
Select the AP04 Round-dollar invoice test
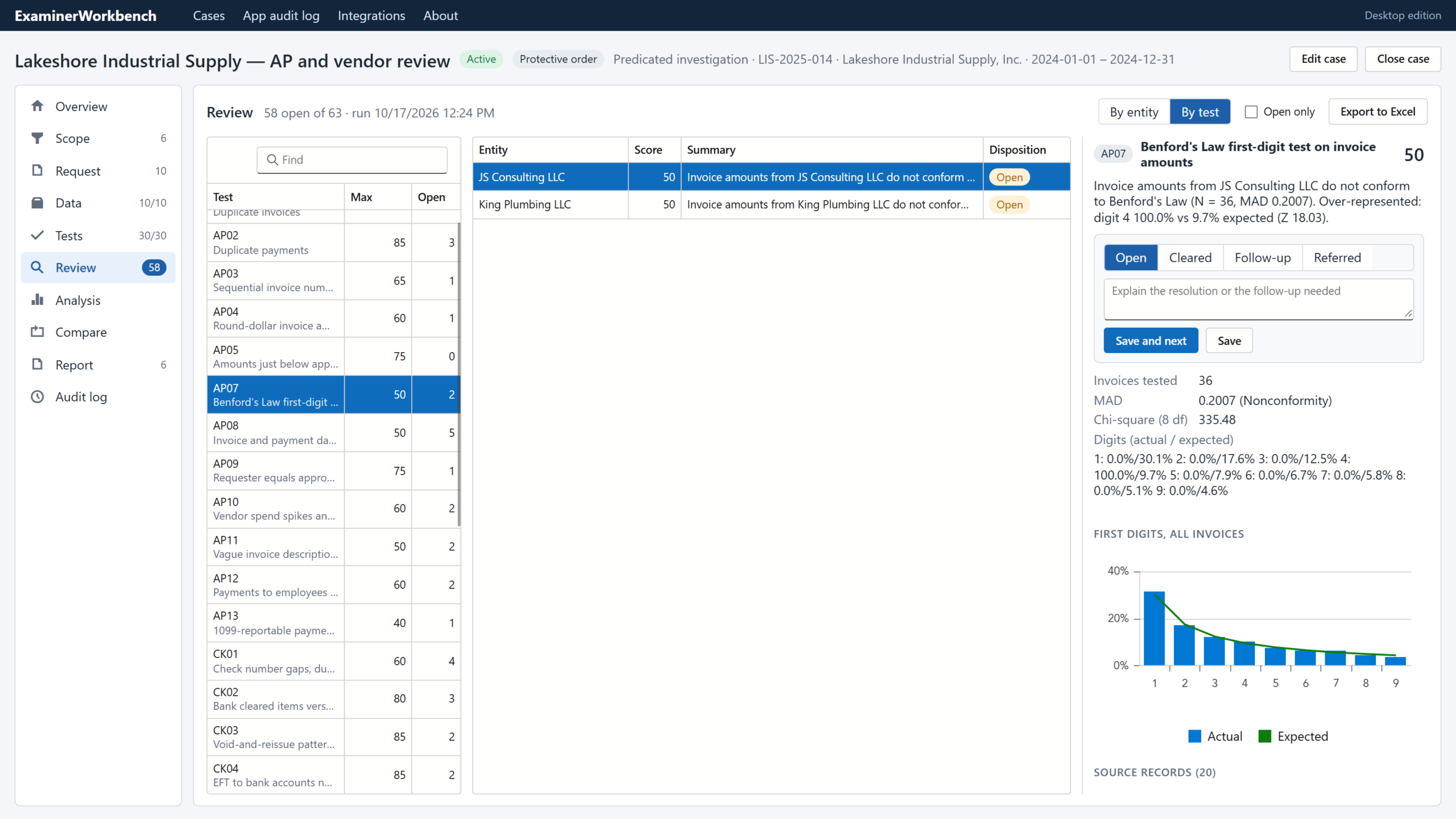(x=334, y=318)
